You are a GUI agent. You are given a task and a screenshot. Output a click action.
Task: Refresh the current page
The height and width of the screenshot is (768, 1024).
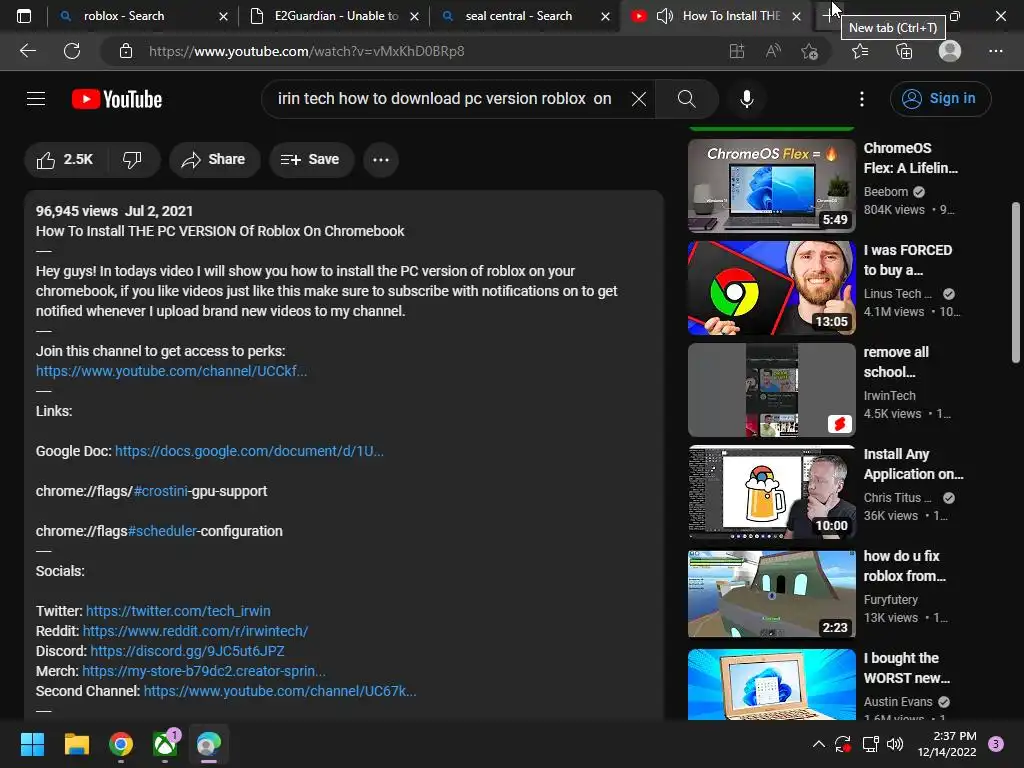click(72, 51)
